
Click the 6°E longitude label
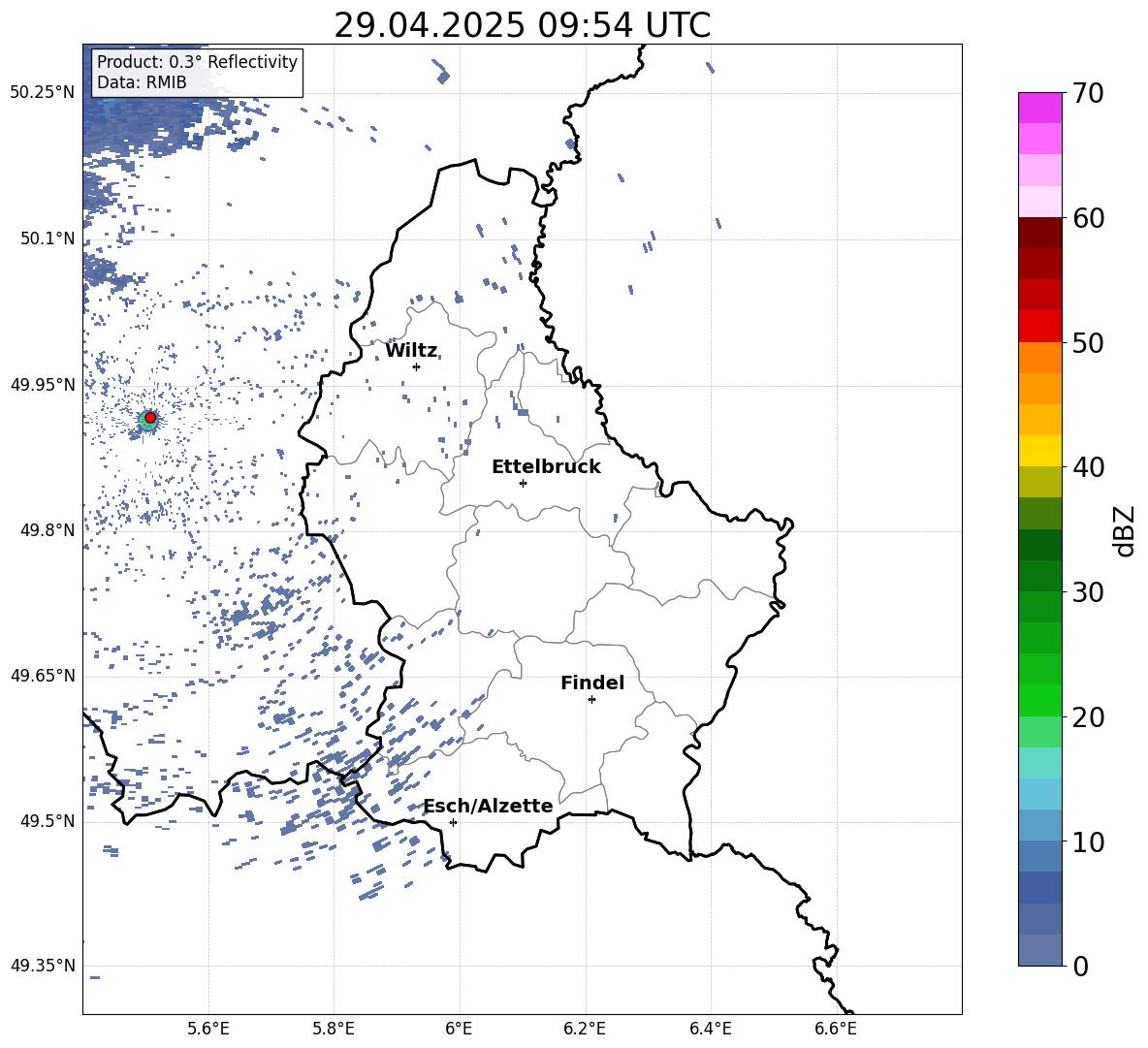[459, 1029]
